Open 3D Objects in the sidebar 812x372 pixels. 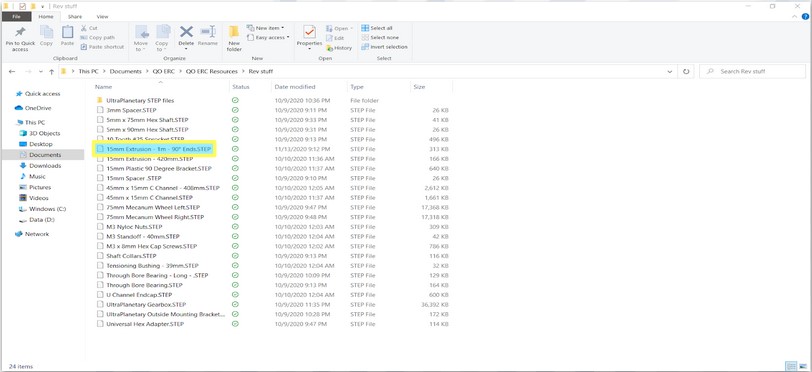[39, 134]
